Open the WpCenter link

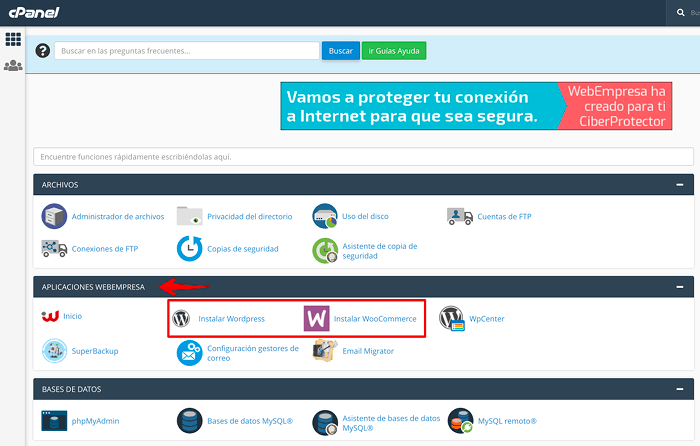point(487,319)
